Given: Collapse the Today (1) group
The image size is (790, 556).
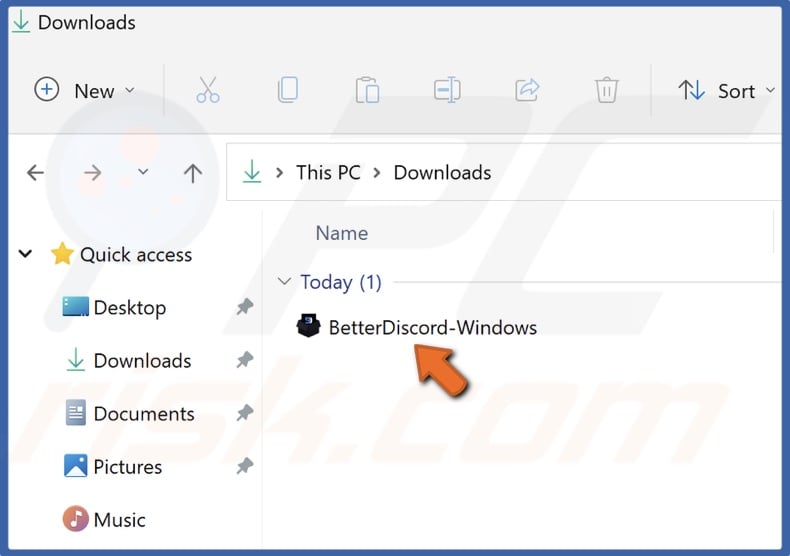Looking at the screenshot, I should (x=285, y=282).
